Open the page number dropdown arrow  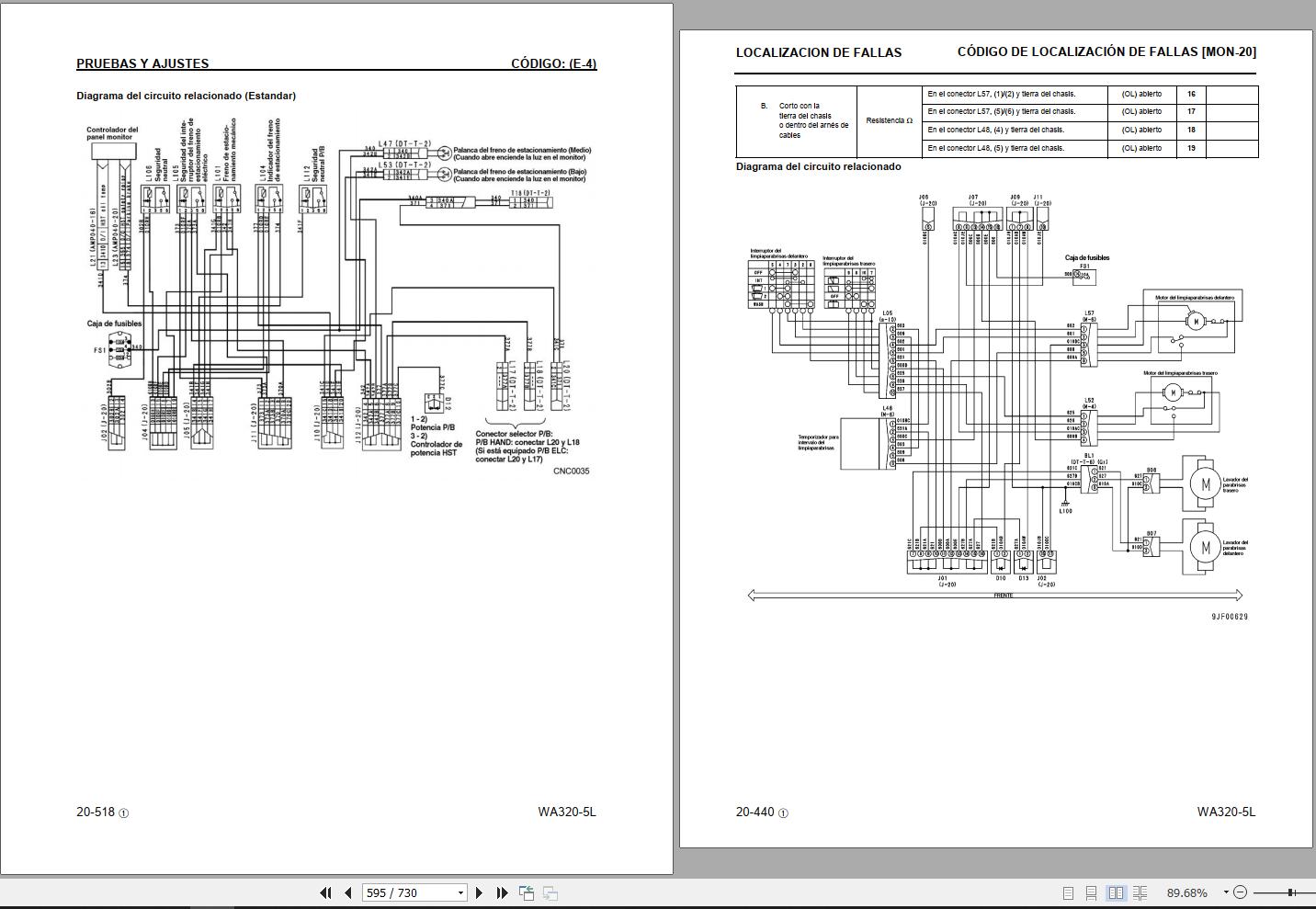click(460, 893)
